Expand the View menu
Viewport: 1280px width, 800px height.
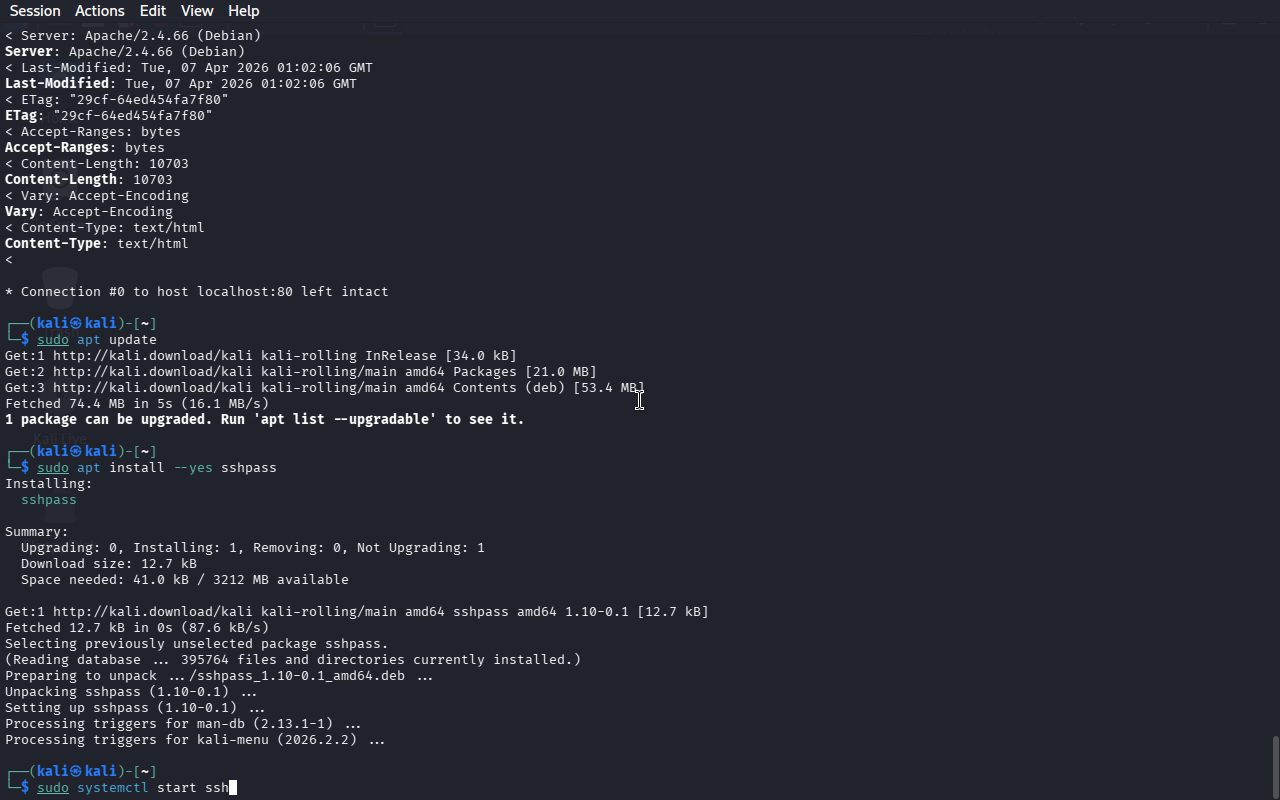(197, 11)
